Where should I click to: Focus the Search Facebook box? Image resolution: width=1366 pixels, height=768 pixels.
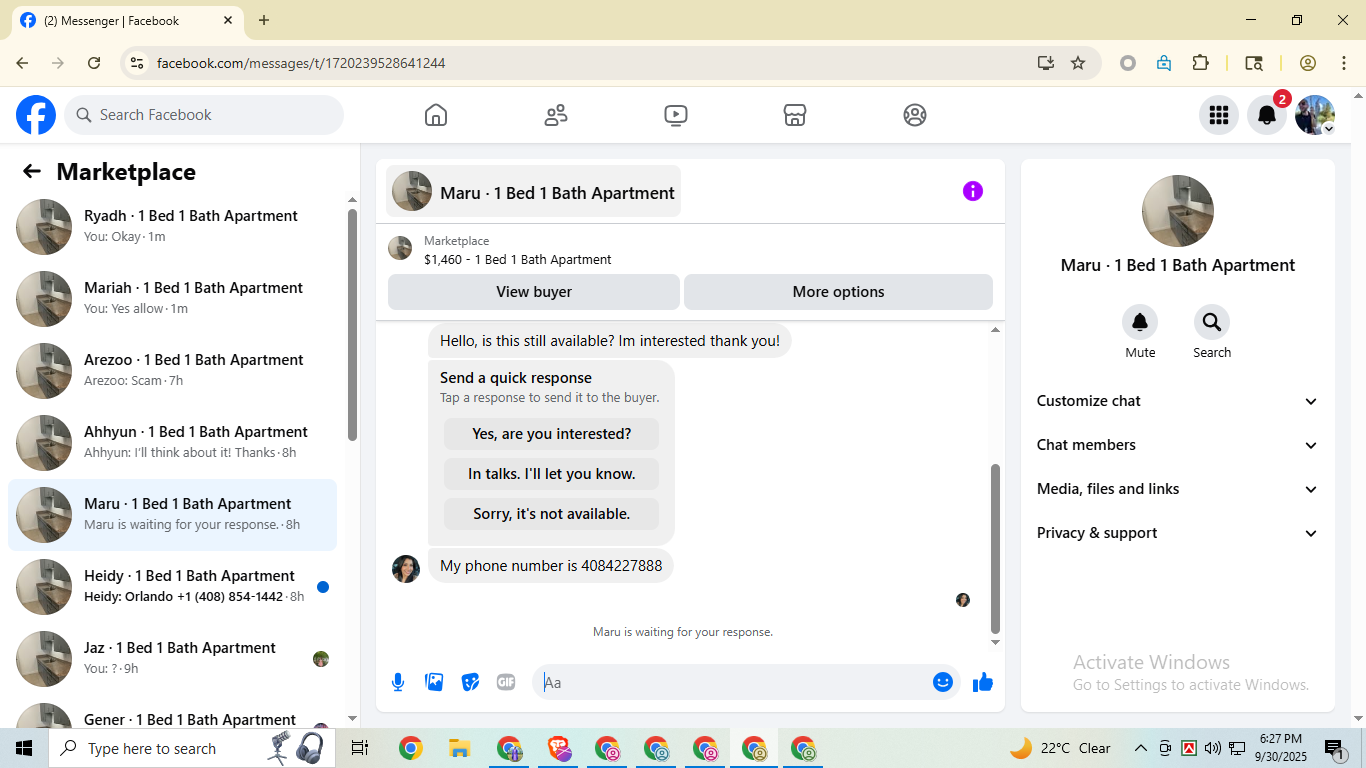click(x=204, y=115)
